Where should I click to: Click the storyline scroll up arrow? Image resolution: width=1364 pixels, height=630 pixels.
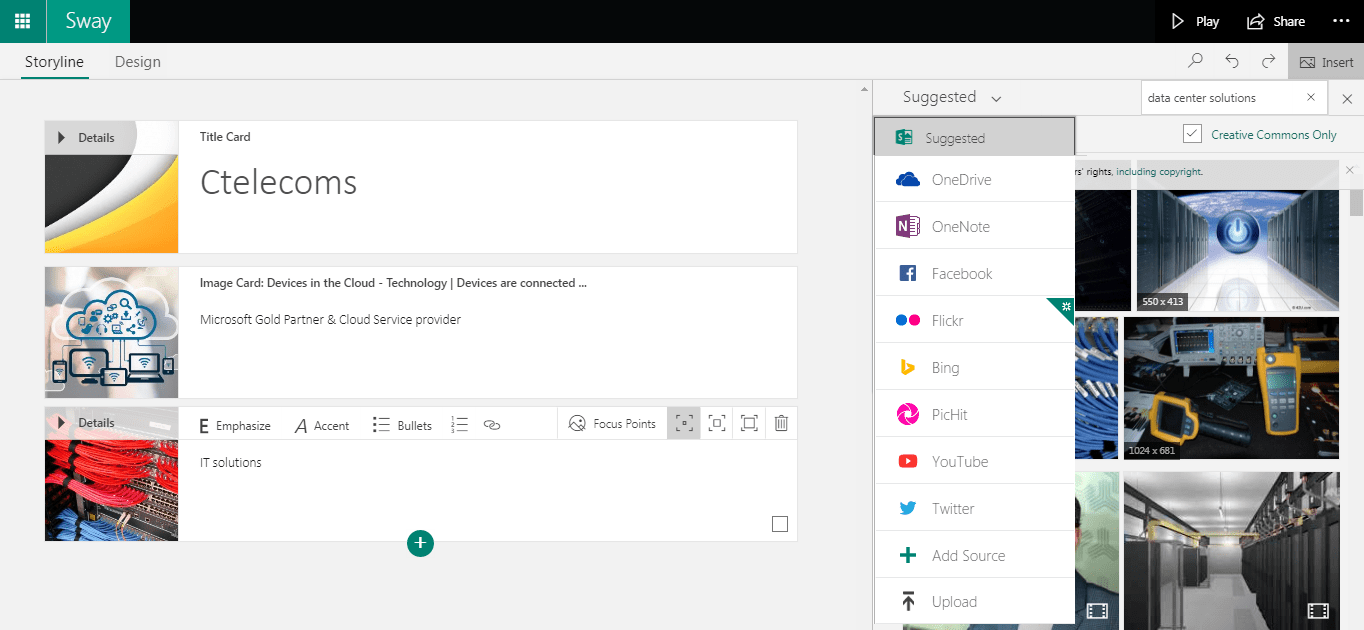coord(865,89)
